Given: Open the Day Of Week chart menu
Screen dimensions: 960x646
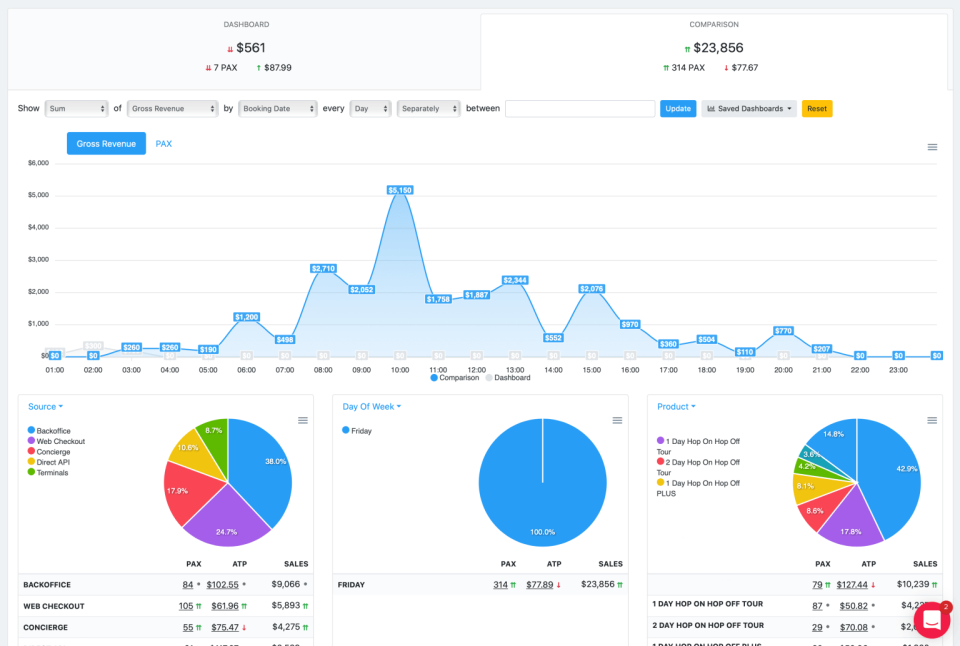Looking at the screenshot, I should coord(617,421).
